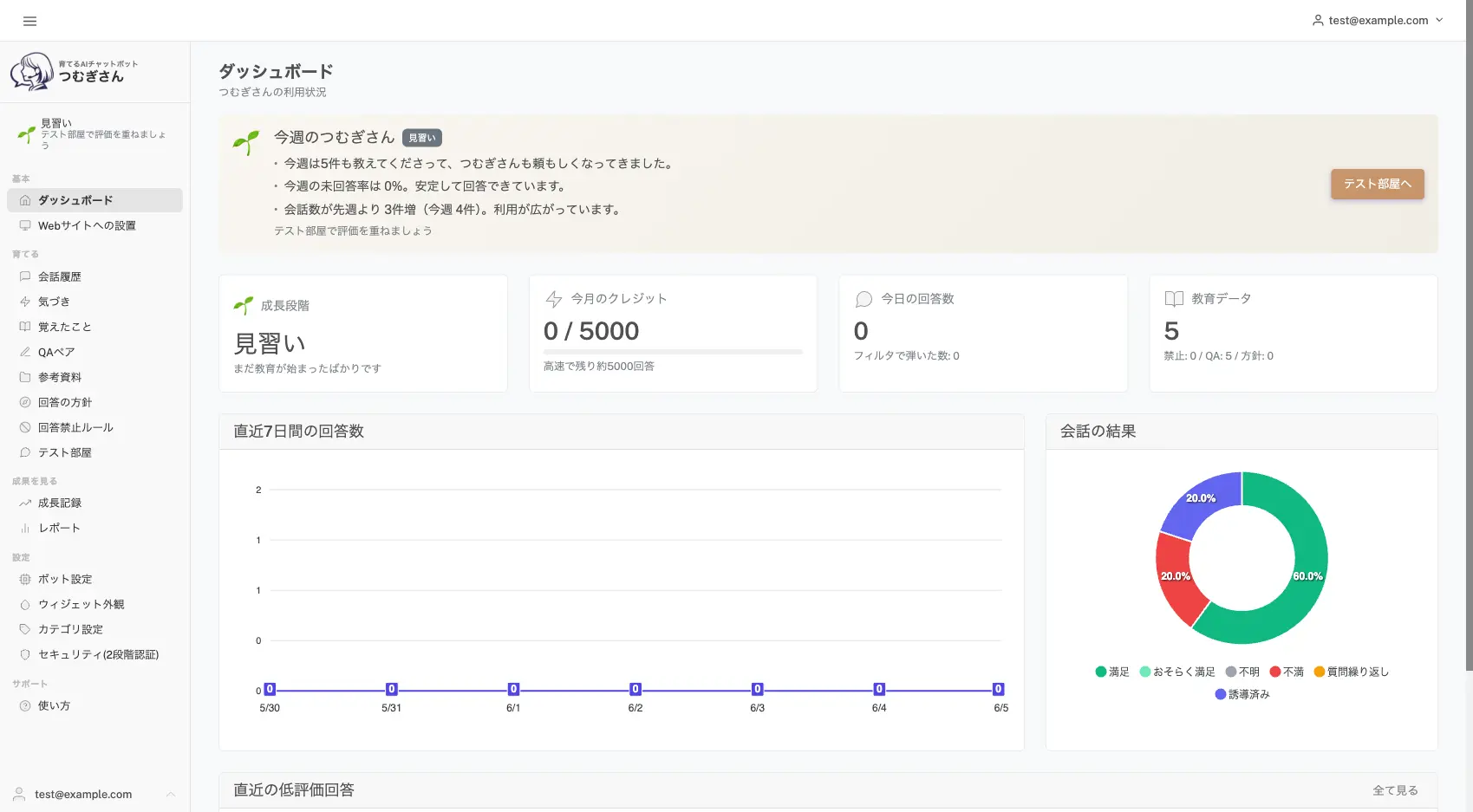The image size is (1473, 812).
Task: Click the 成長記録 trend icon
Action: click(25, 503)
